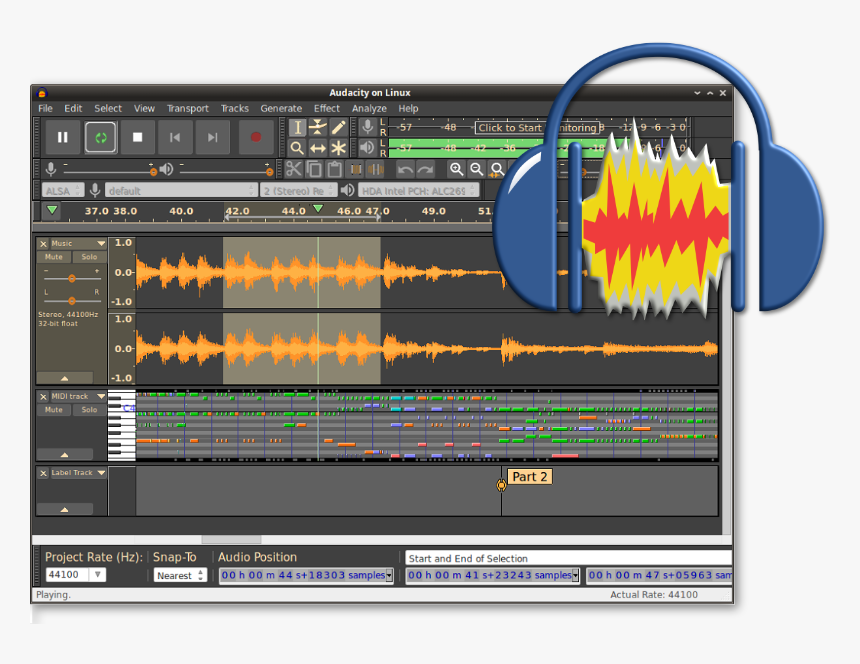The height and width of the screenshot is (664, 860).
Task: Click the Copy icon
Action: (314, 169)
